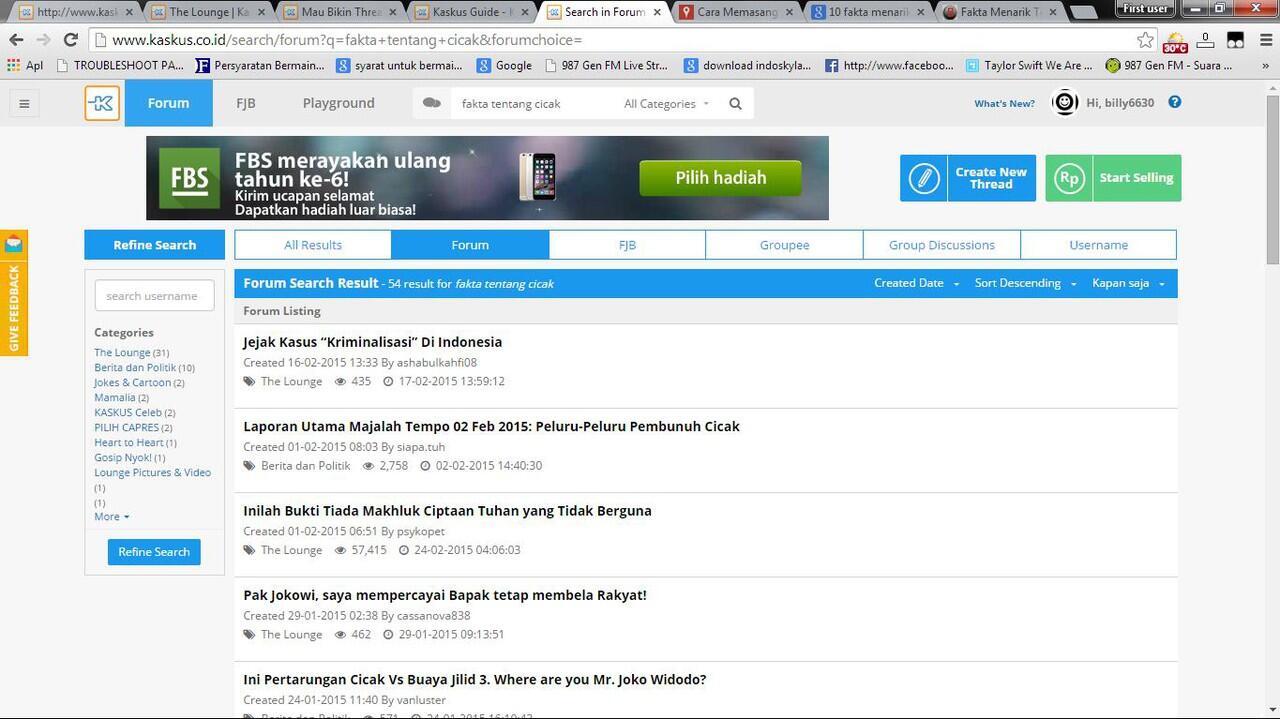Select the Group Discussions tab
This screenshot has height=719, width=1280.
click(942, 245)
